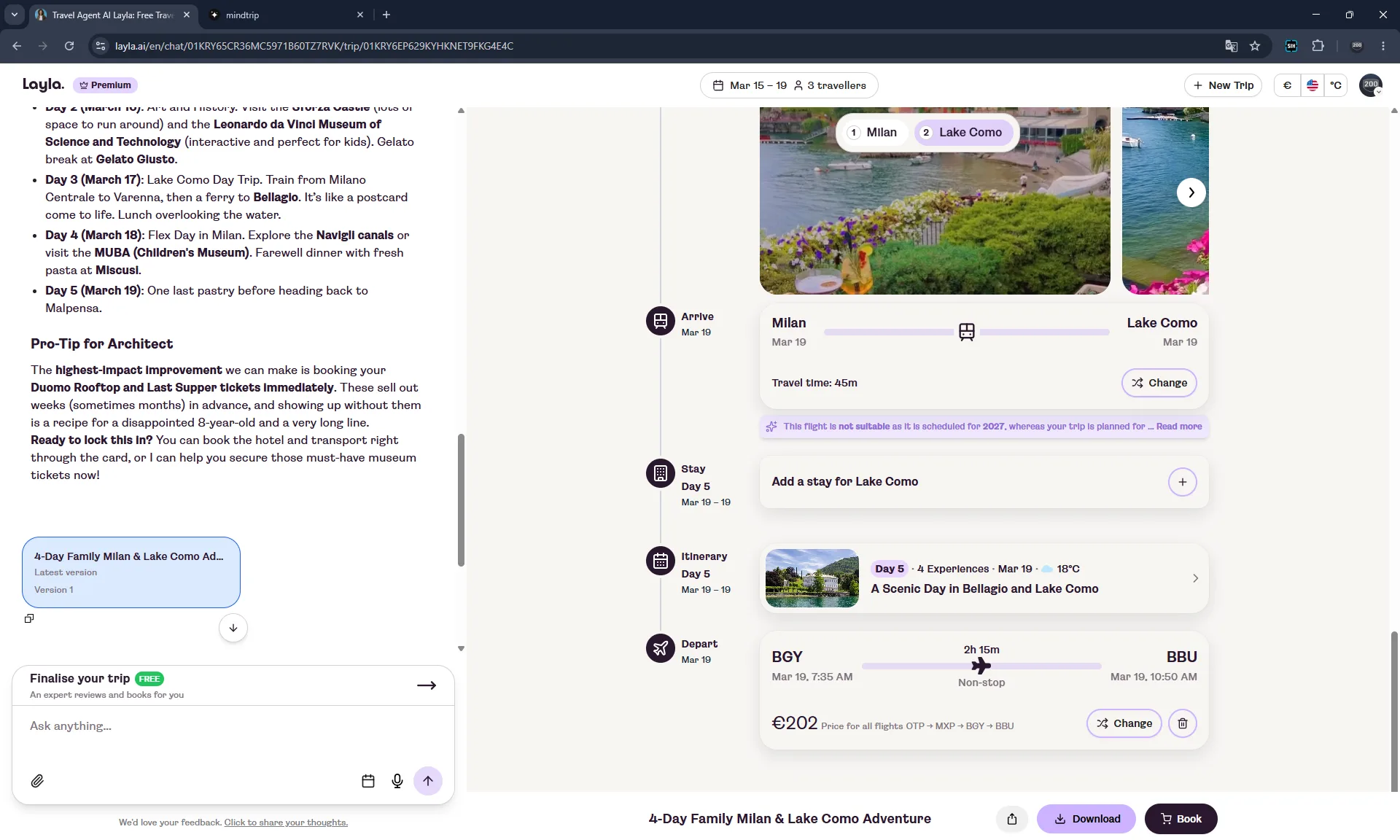1400x840 pixels.
Task: Open the Mar 15 – 19 dates selector
Action: coord(789,85)
